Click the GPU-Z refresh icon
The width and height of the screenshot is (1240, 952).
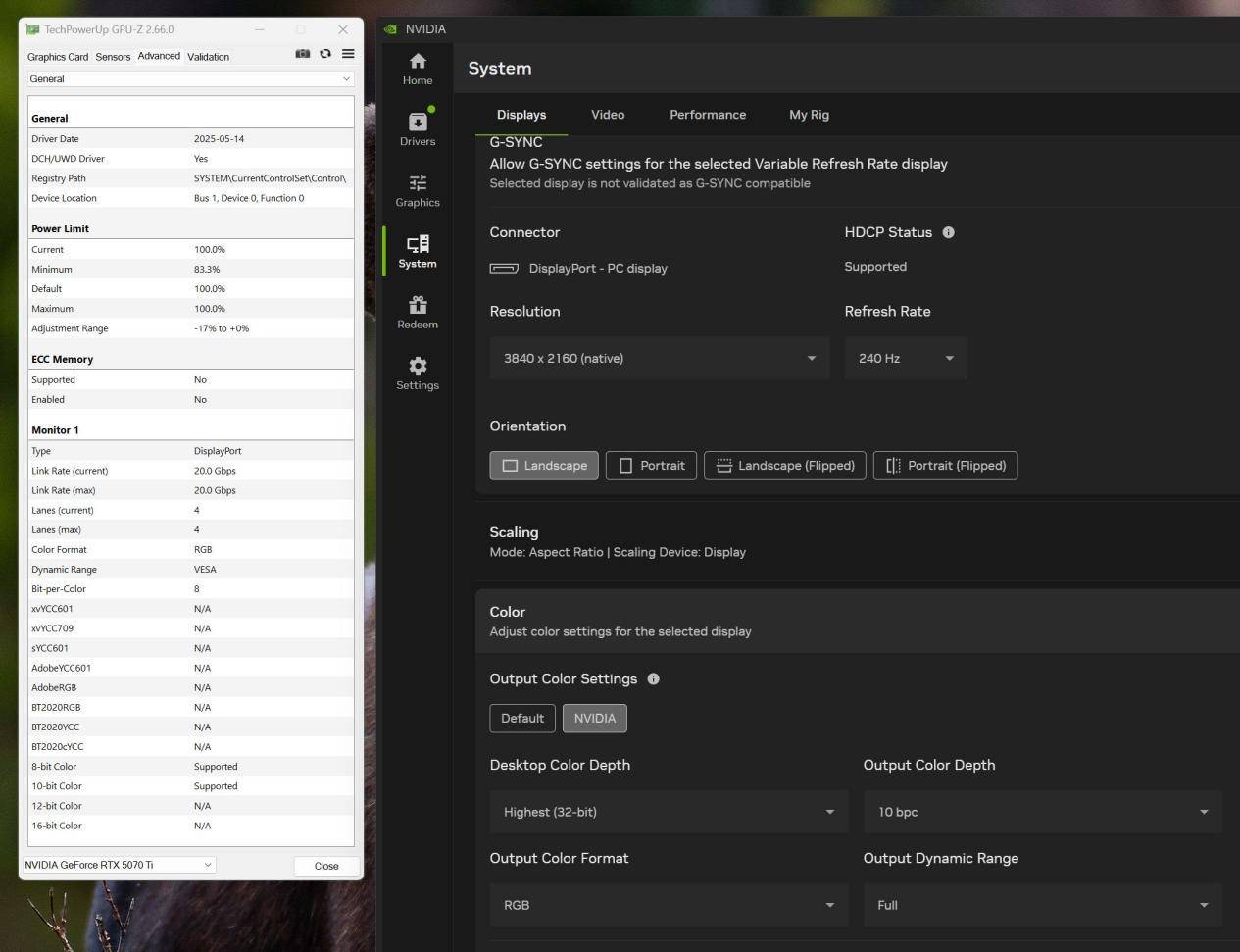pyautogui.click(x=325, y=54)
